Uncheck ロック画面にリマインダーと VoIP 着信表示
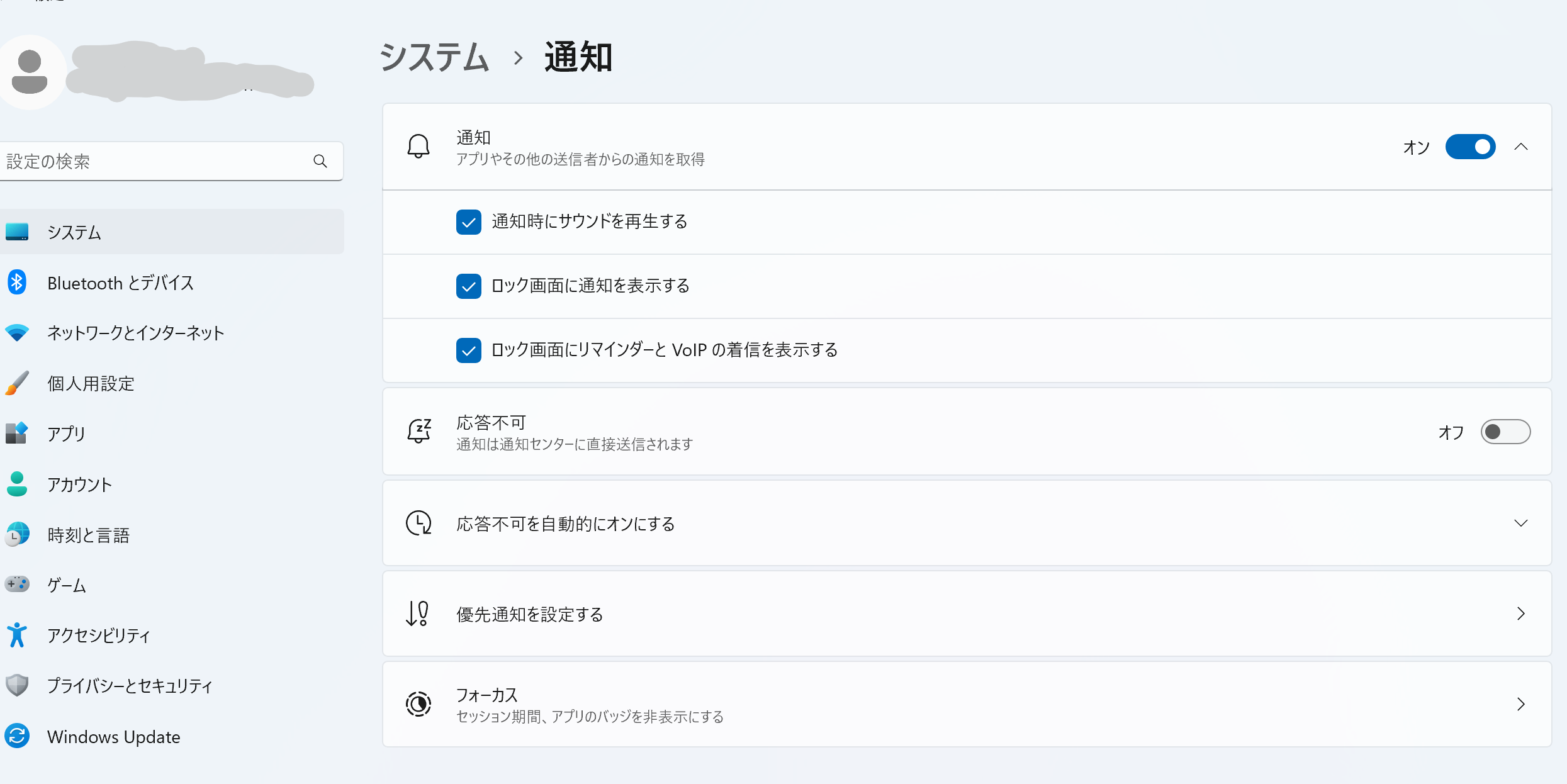The width and height of the screenshot is (1567, 784). (467, 349)
